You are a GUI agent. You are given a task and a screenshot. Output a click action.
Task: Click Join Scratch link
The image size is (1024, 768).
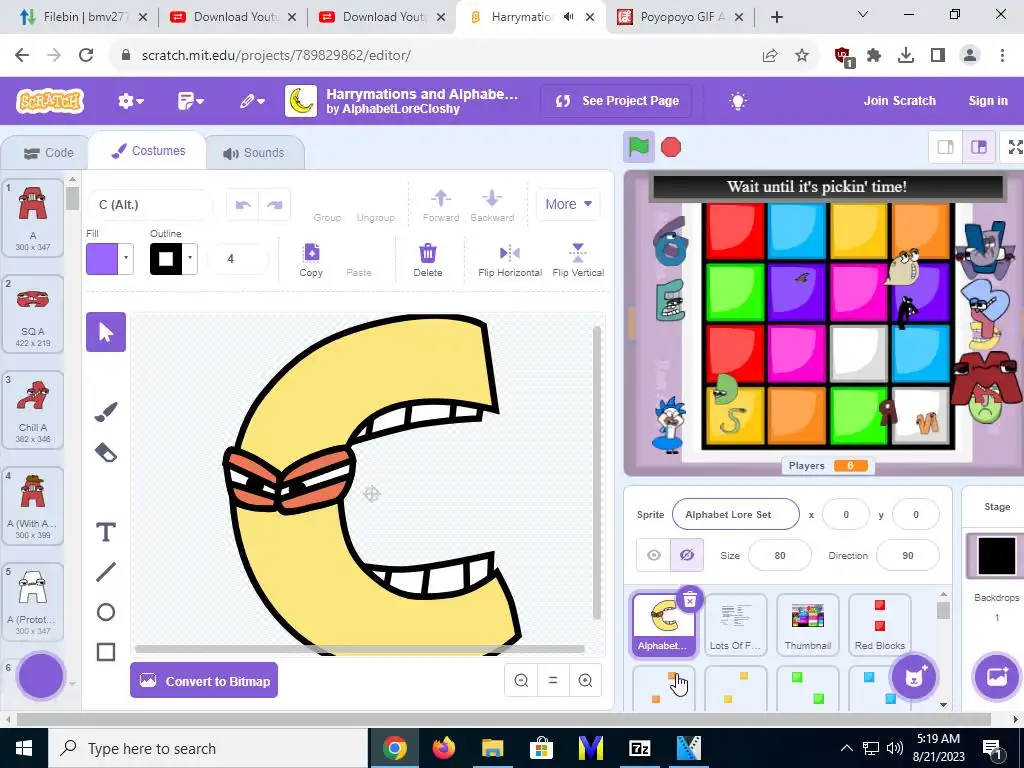899,101
